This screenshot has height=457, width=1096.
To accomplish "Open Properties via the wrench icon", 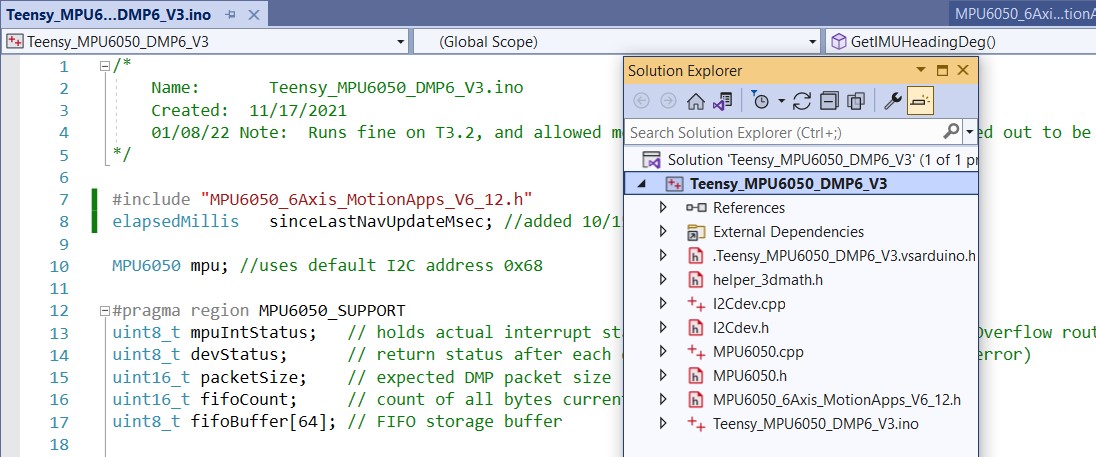I will [x=893, y=101].
